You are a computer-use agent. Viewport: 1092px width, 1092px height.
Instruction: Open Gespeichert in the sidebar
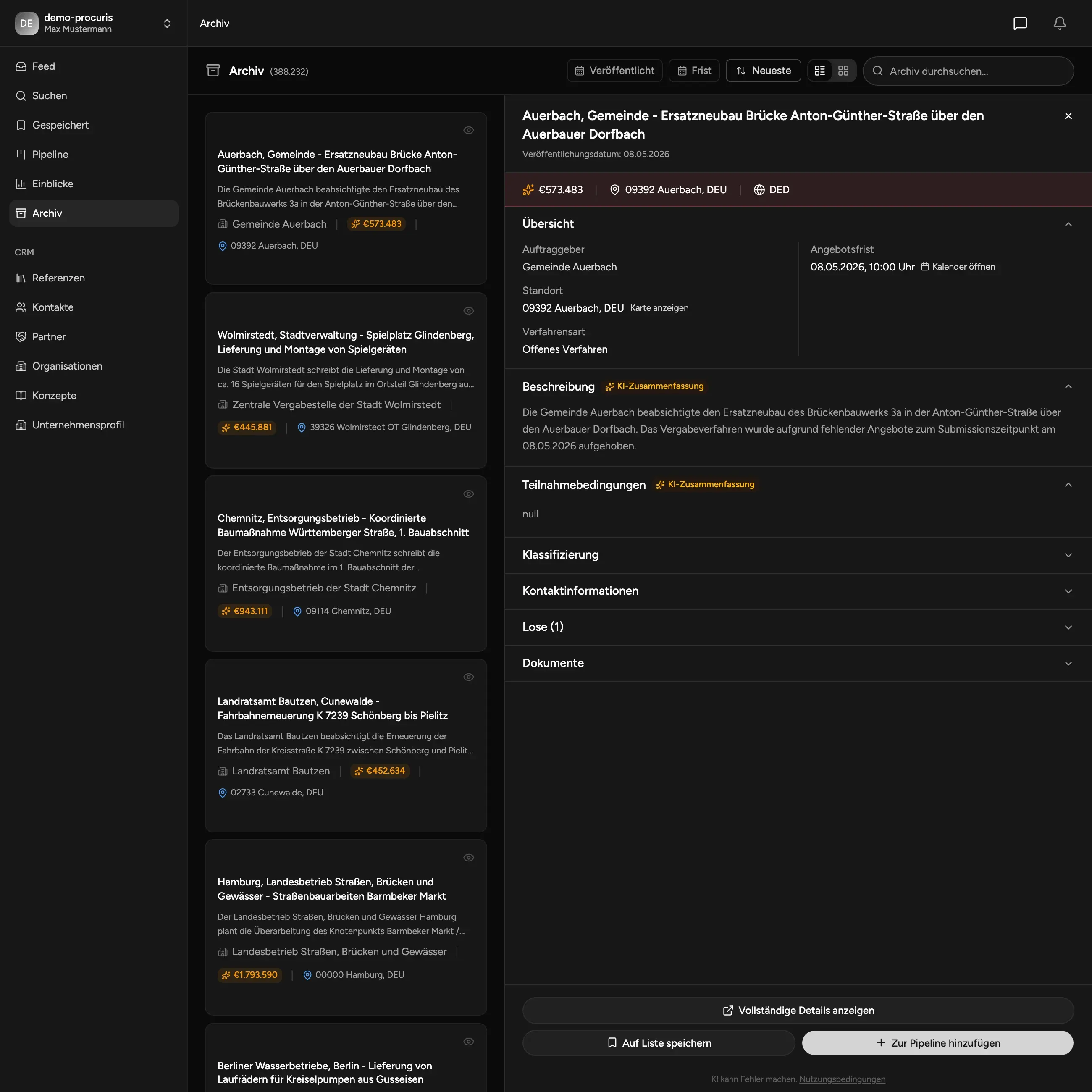94,125
